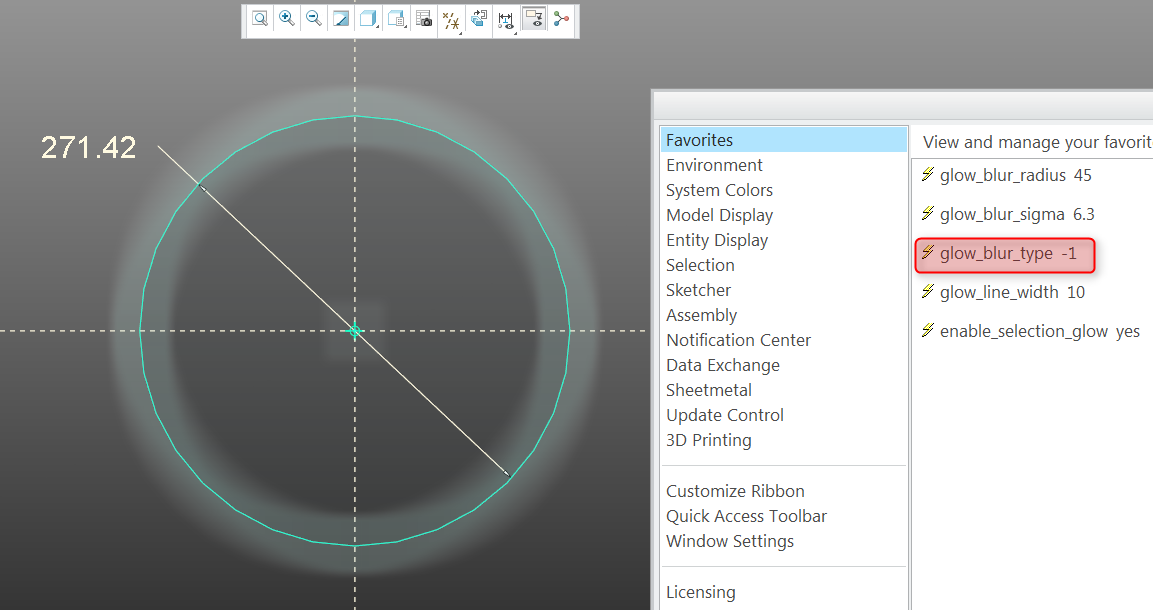Toggle the annotation display eye icon
The height and width of the screenshot is (610, 1153).
[x=534, y=19]
